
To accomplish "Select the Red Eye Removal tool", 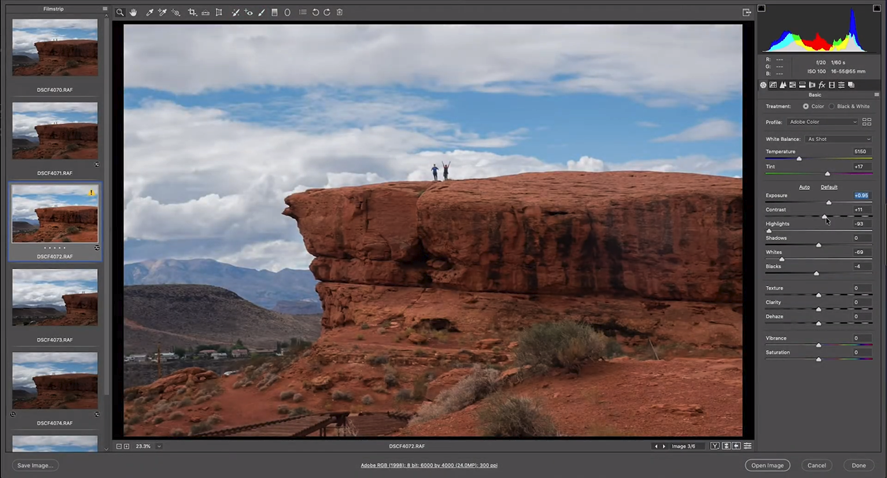I will 248,12.
